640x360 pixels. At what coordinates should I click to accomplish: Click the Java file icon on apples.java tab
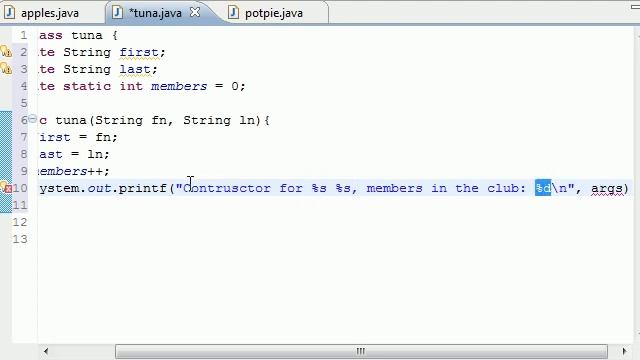pyautogui.click(x=9, y=12)
